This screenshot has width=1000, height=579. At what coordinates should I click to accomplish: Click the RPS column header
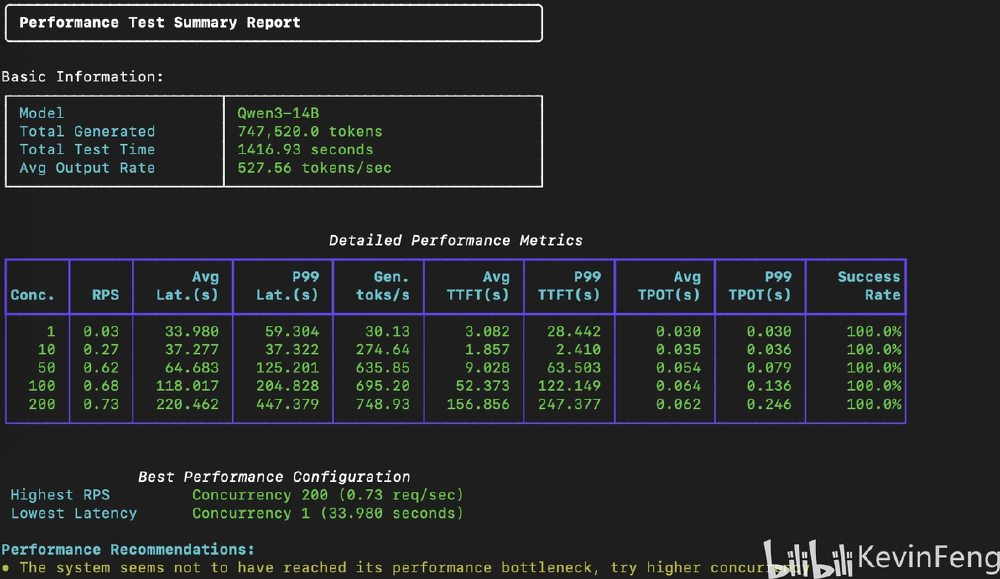[x=105, y=295]
